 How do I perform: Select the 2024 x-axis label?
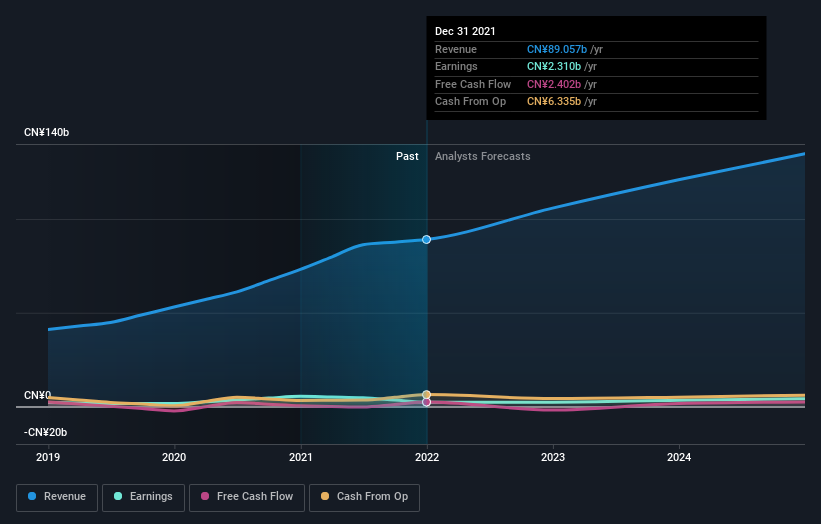(x=679, y=458)
